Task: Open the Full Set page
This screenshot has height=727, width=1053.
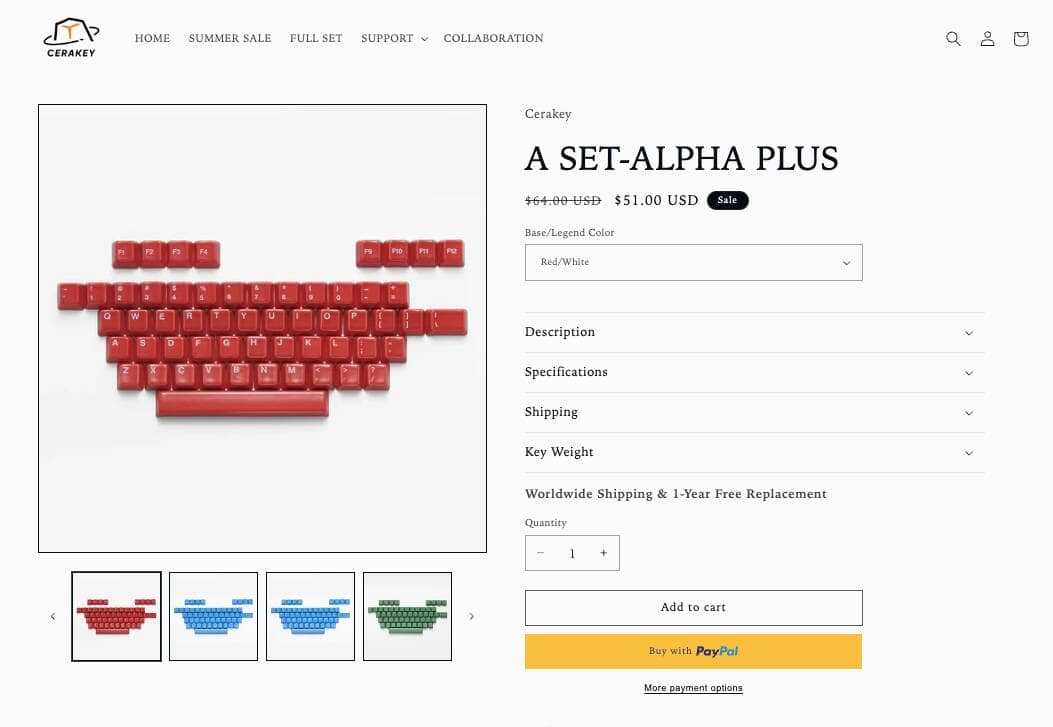Action: click(x=316, y=39)
